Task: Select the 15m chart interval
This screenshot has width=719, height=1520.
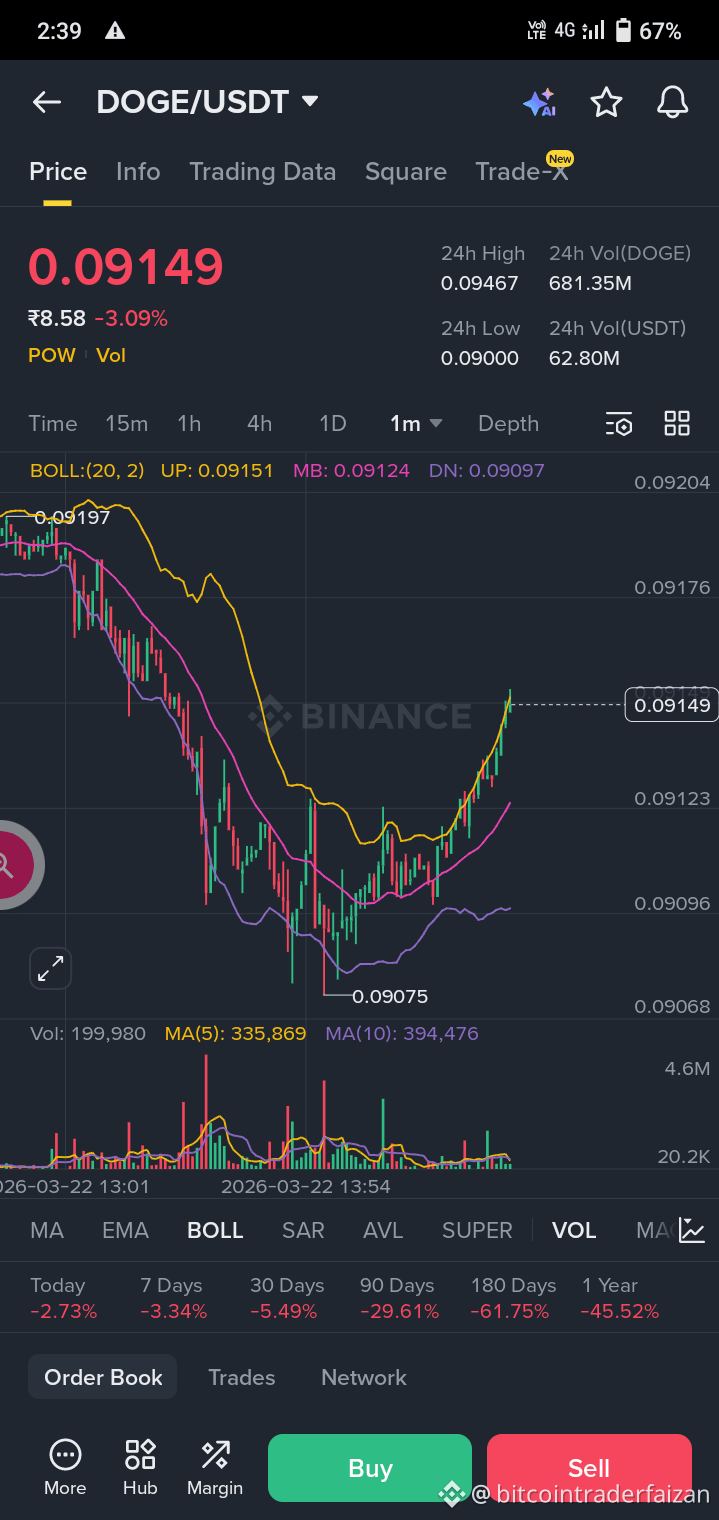Action: pyautogui.click(x=127, y=424)
